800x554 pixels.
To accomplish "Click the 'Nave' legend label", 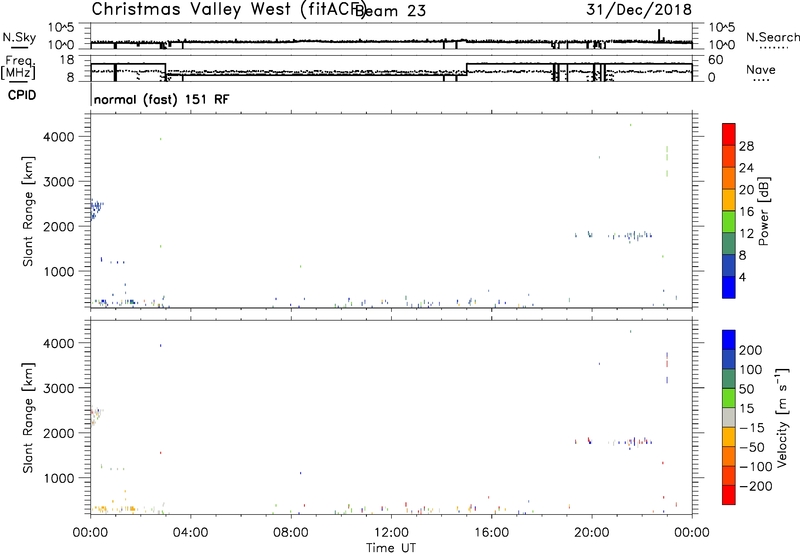I will pyautogui.click(x=760, y=70).
